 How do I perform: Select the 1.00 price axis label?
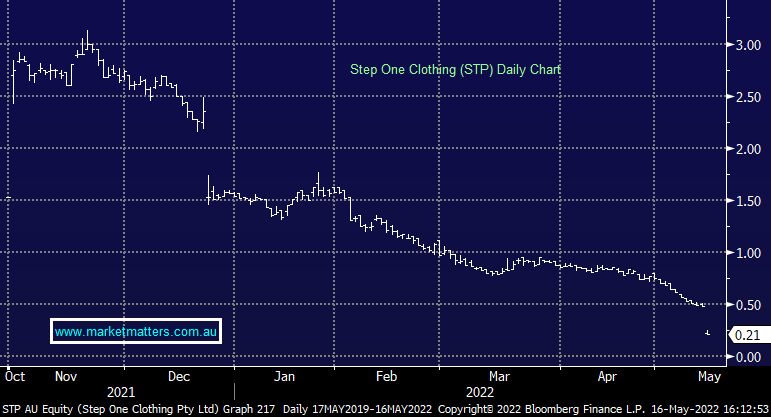tap(748, 253)
